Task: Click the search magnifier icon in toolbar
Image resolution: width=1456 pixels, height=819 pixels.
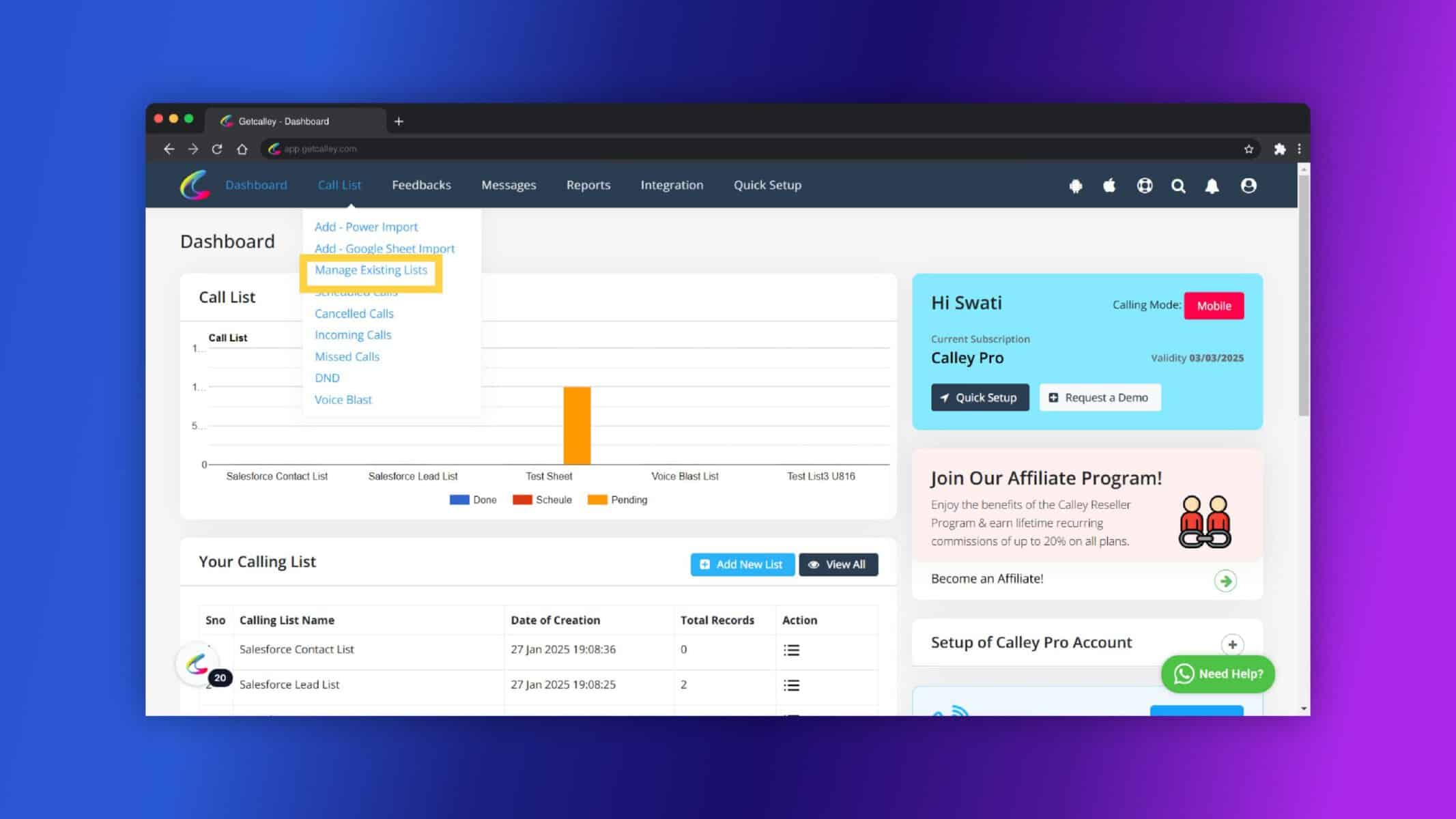Action: coord(1178,185)
